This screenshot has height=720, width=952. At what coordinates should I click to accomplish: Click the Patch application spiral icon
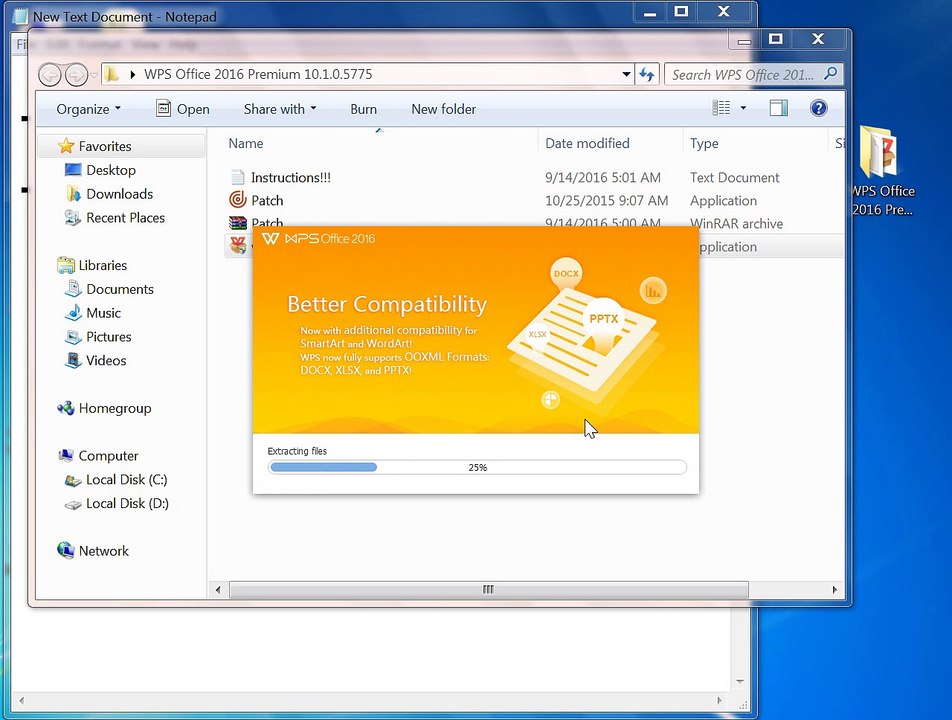(237, 200)
